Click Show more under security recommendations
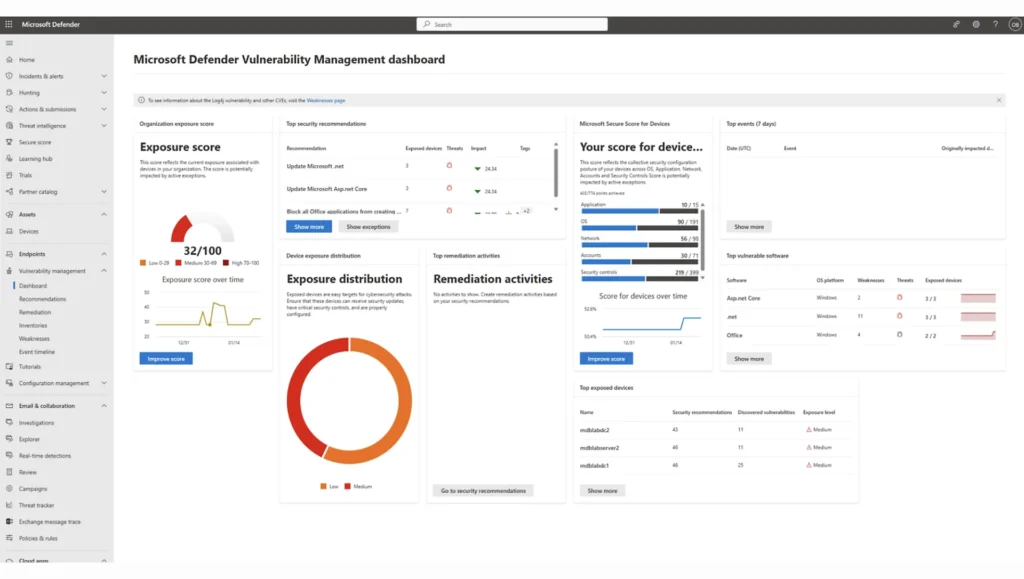 point(309,227)
